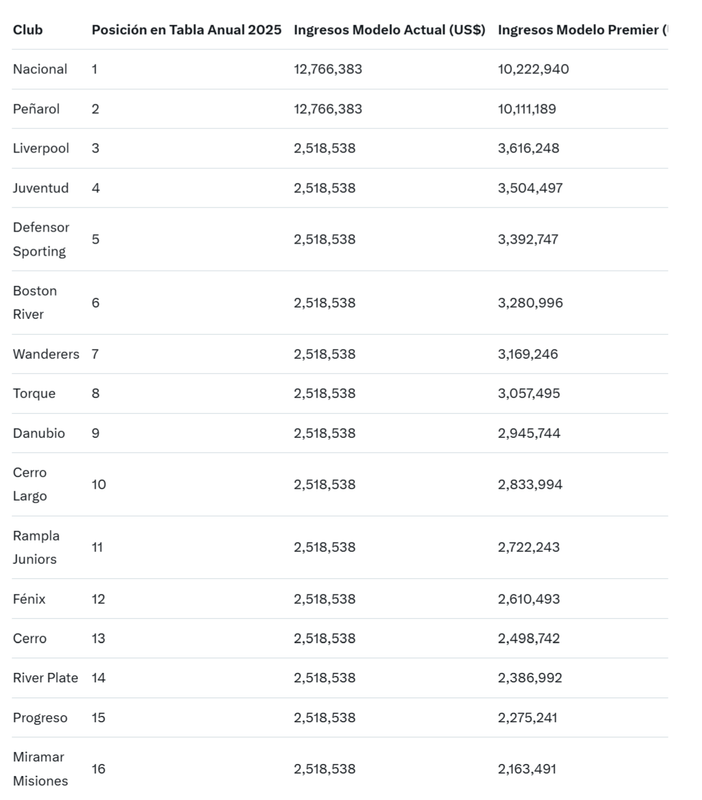
Task: Select the value 3,616,248 in Liverpool's row
Action: tap(529, 148)
